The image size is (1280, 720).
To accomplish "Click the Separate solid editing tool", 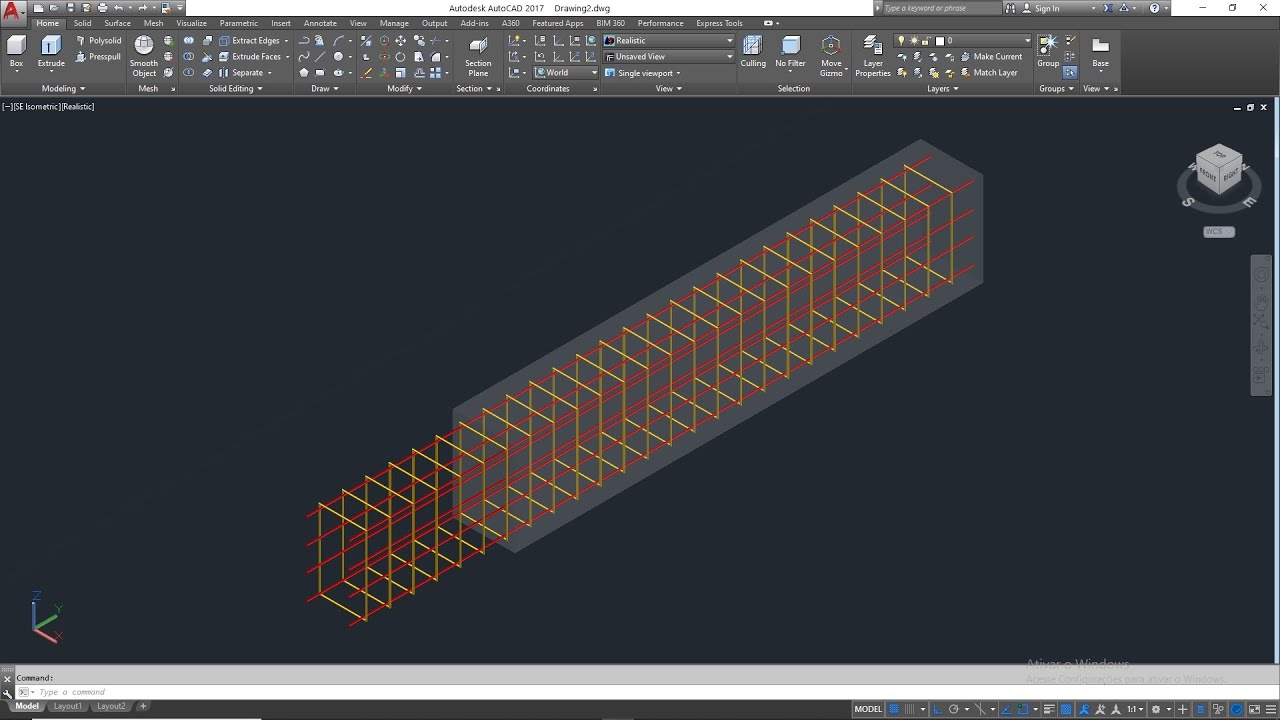I will pos(241,73).
